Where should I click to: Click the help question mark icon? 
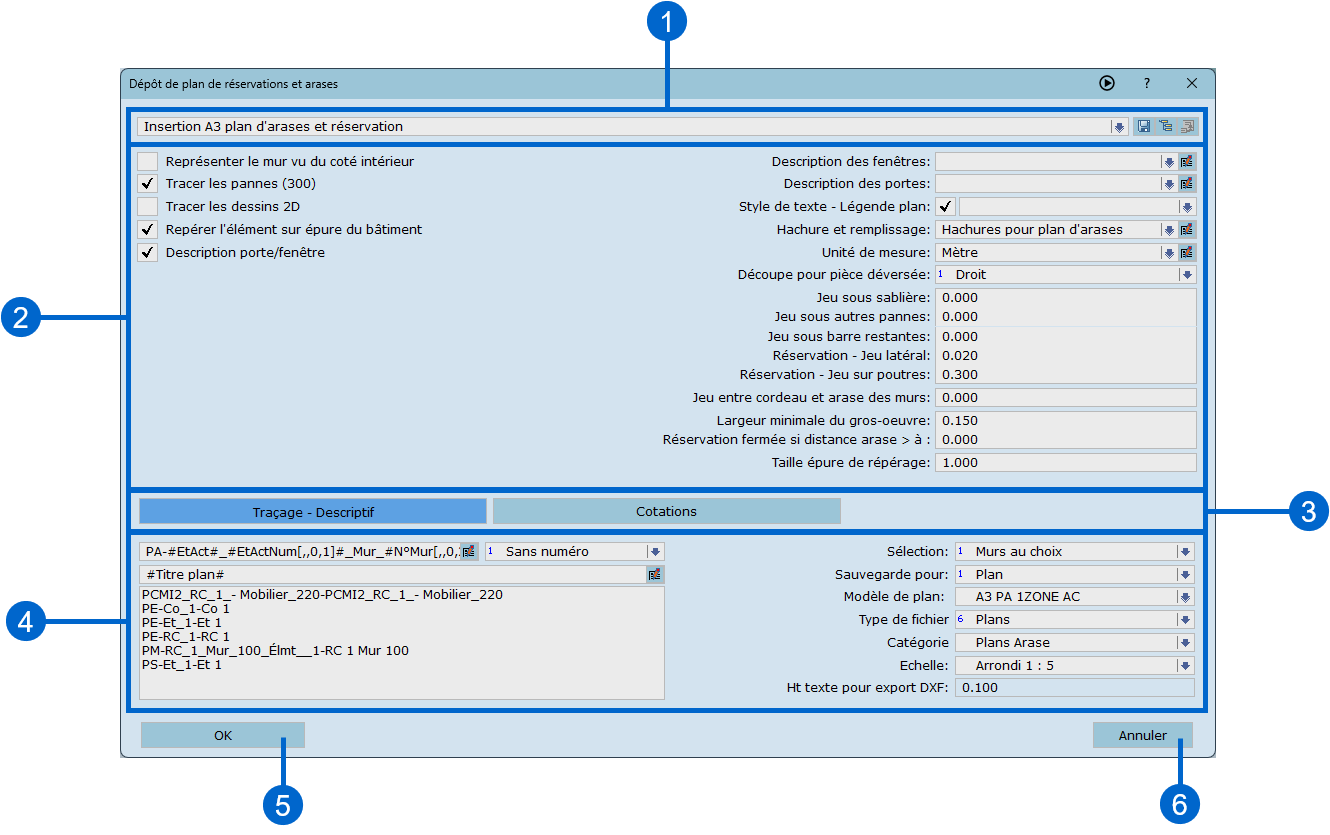point(1147,84)
